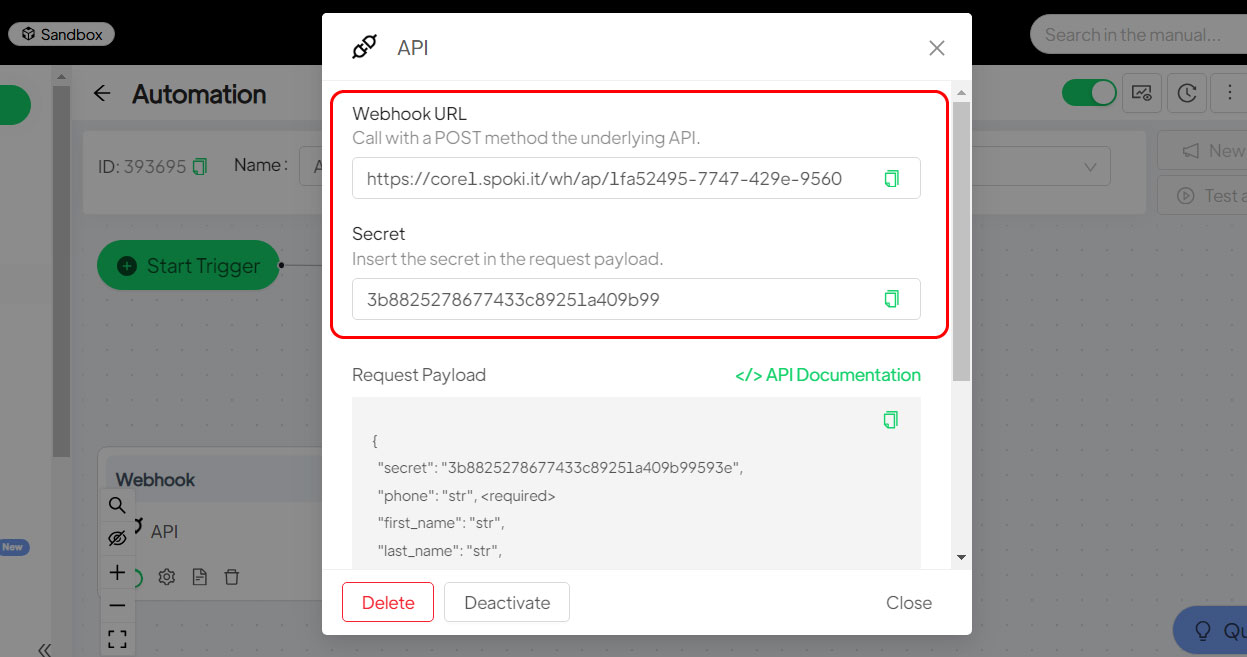The image size is (1247, 657).
Task: Copy the automation ID 393695
Action: 200,166
